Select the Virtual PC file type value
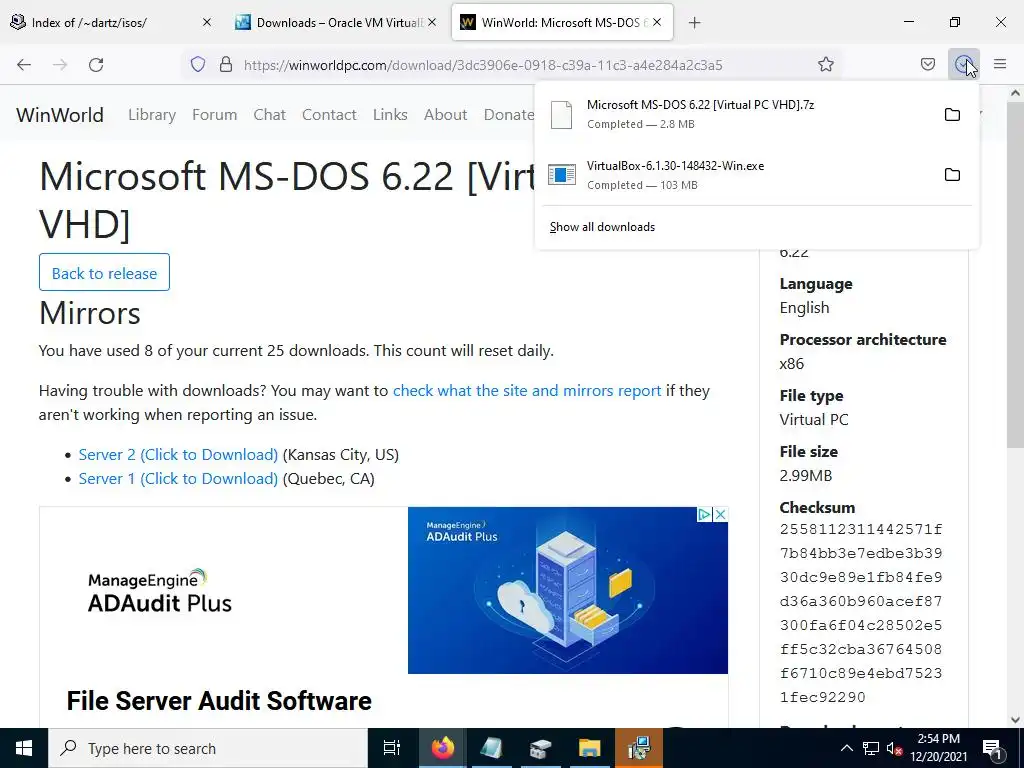 [814, 420]
